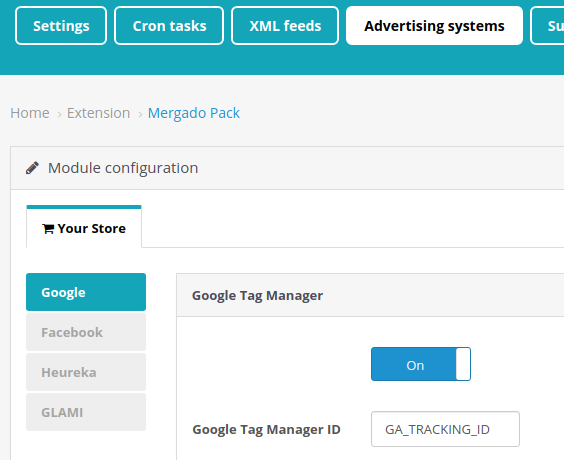This screenshot has width=564, height=460.
Task: Click the pencil icon beside Module configuration
Action: pyautogui.click(x=32, y=168)
